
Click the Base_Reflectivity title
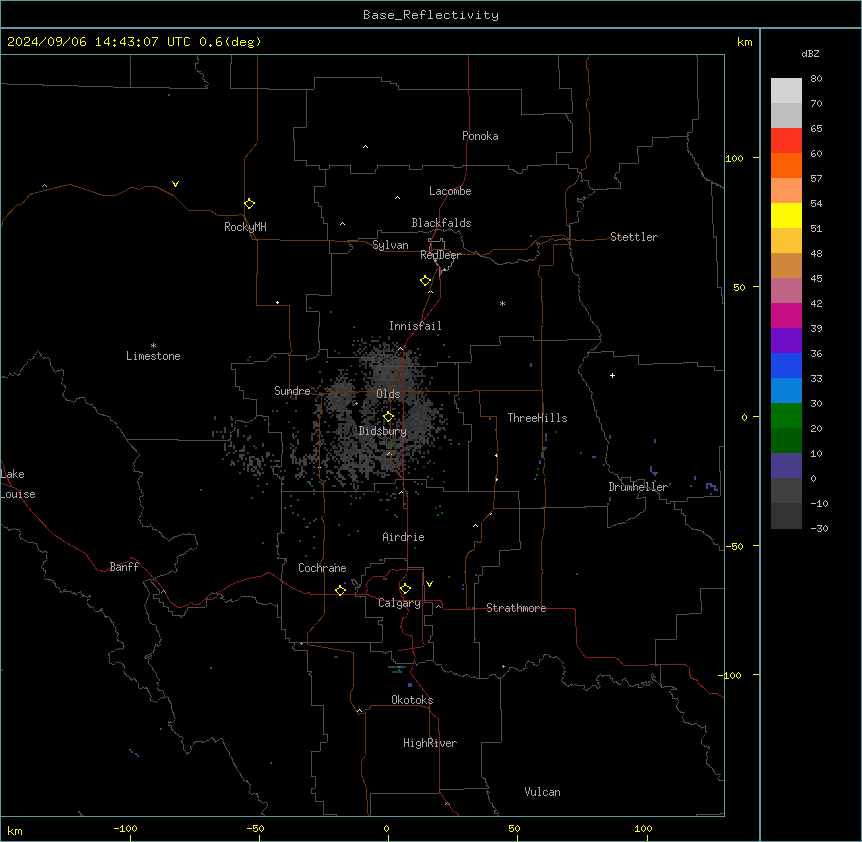click(431, 15)
